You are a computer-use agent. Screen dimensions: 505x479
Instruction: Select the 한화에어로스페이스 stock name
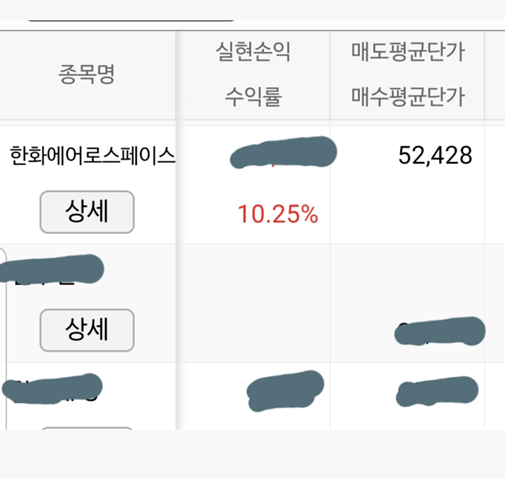click(x=92, y=156)
